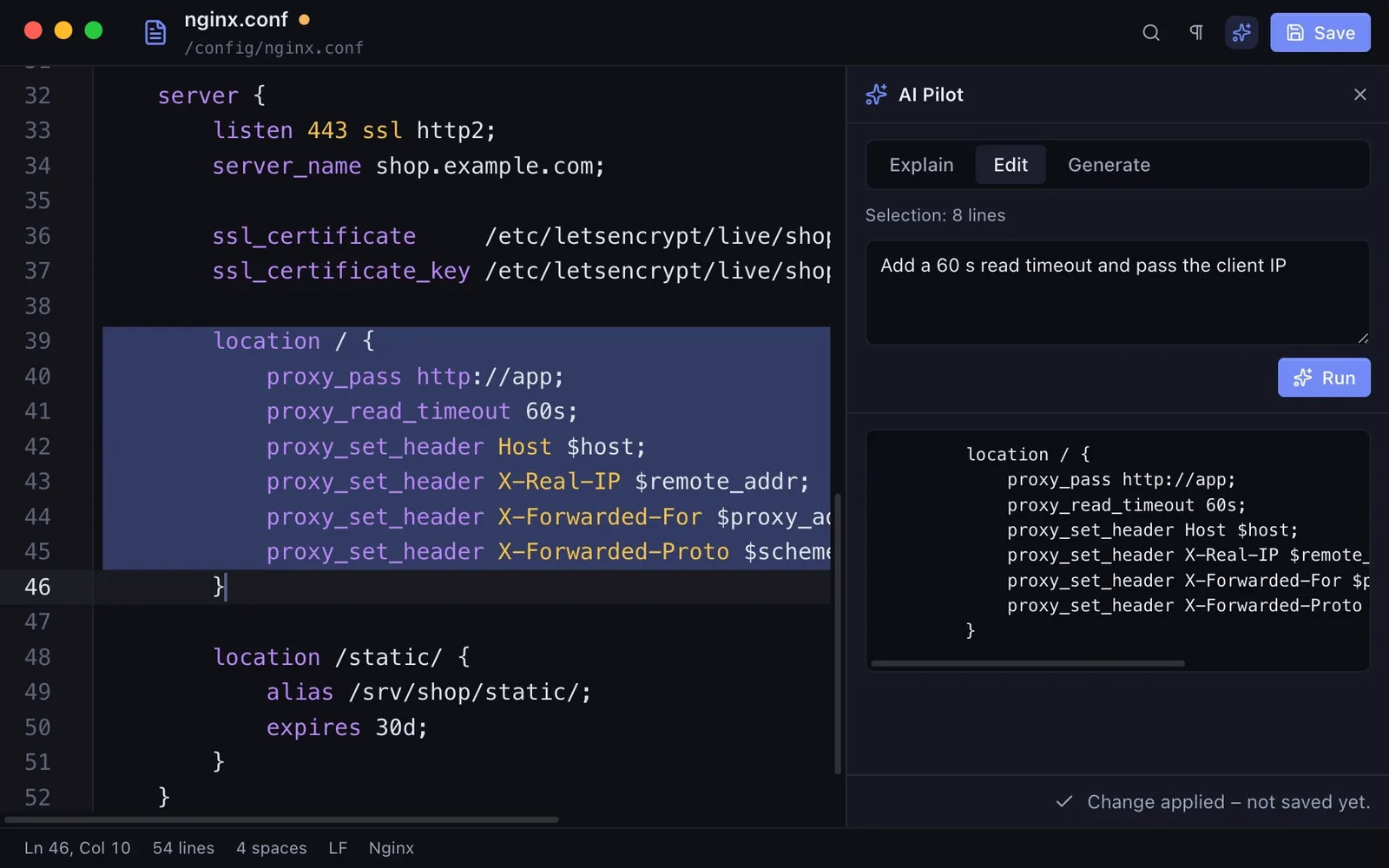Click line number 39 in the gutter

point(37,341)
